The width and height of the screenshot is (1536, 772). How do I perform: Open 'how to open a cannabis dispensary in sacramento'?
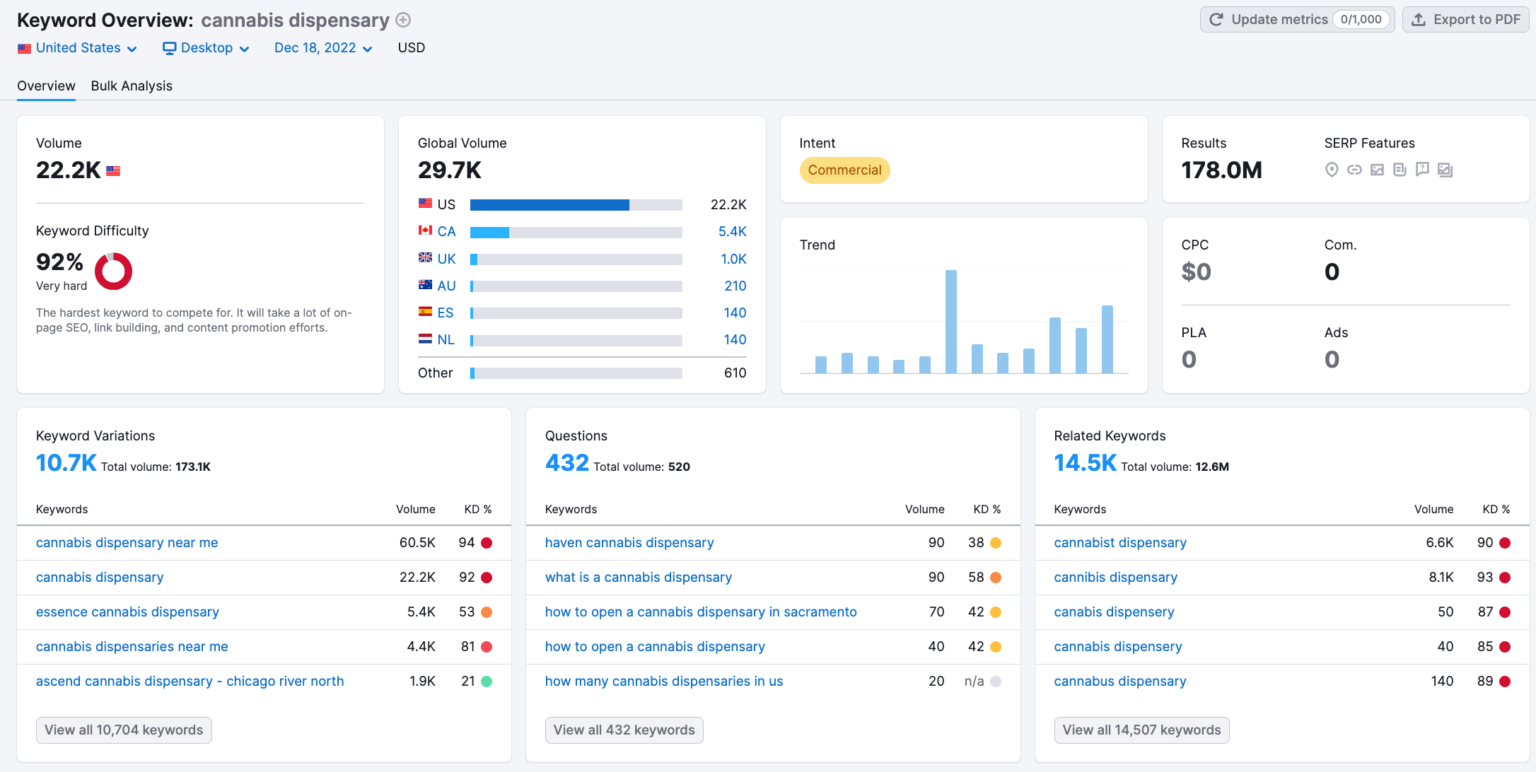coord(701,612)
